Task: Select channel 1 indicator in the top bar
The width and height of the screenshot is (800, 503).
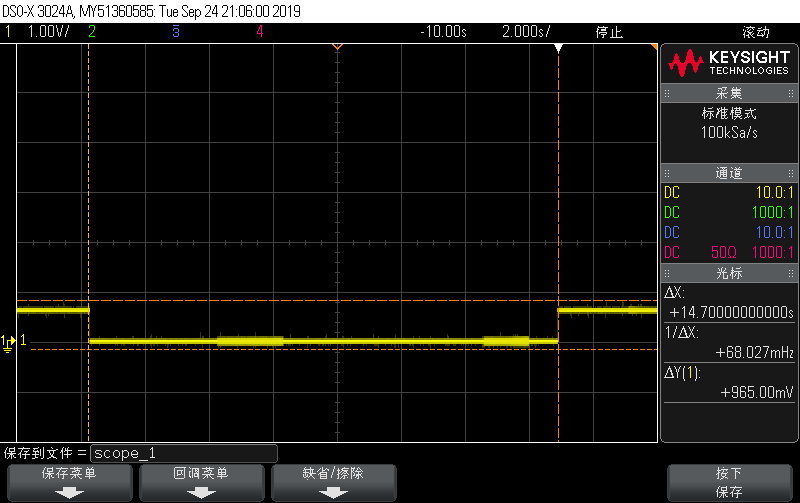Action: tap(8, 32)
